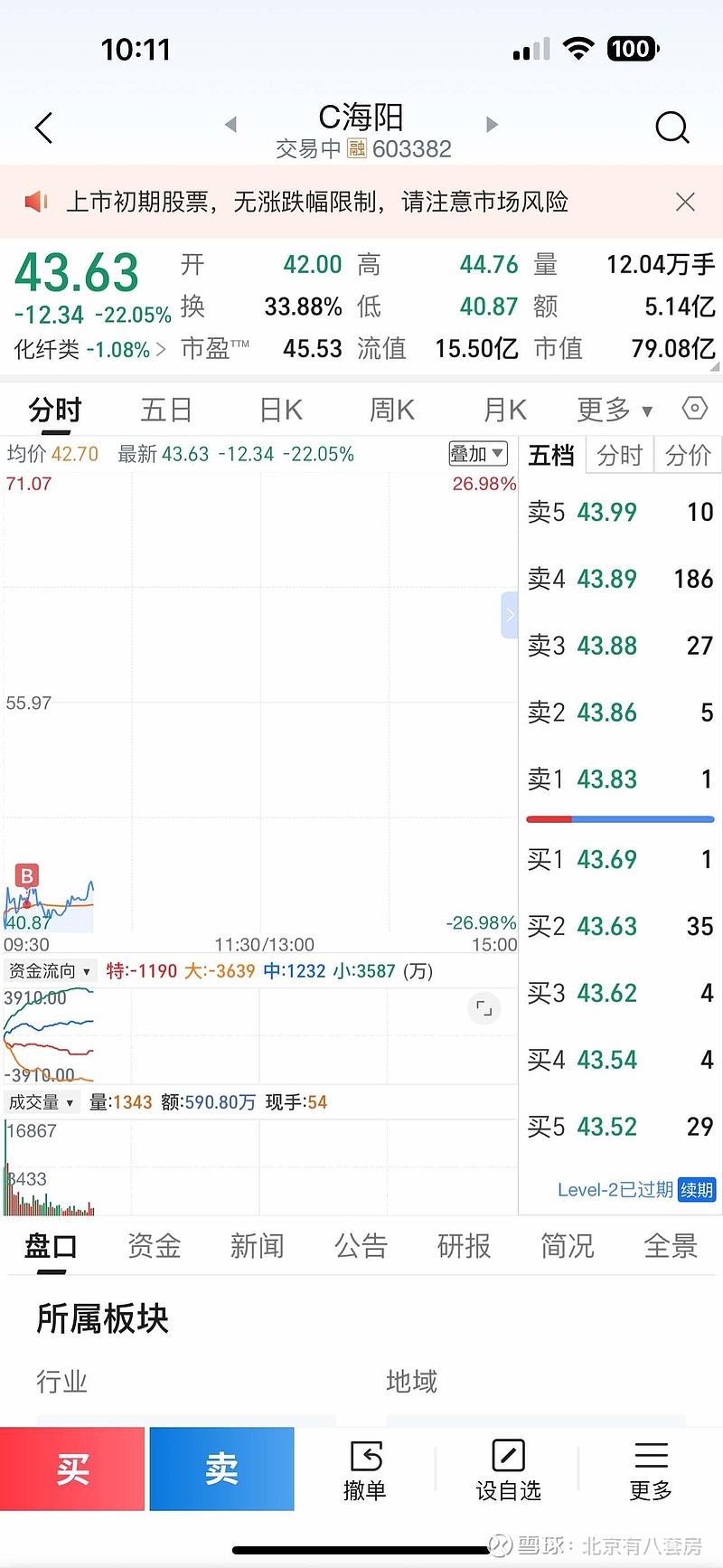723x1568 pixels.
Task: Tap the Level-2已过期 link
Action: 615,1190
